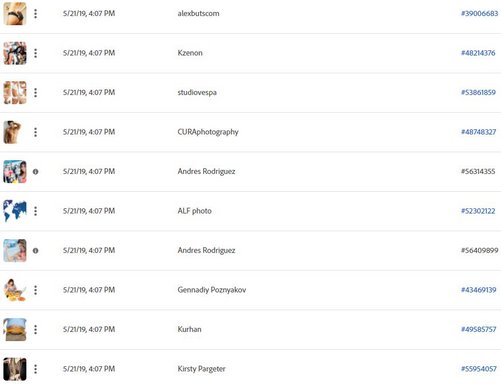This screenshot has width=501, height=384.
Task: Open the three-dot menu for studiovespa row
Action: point(35,93)
